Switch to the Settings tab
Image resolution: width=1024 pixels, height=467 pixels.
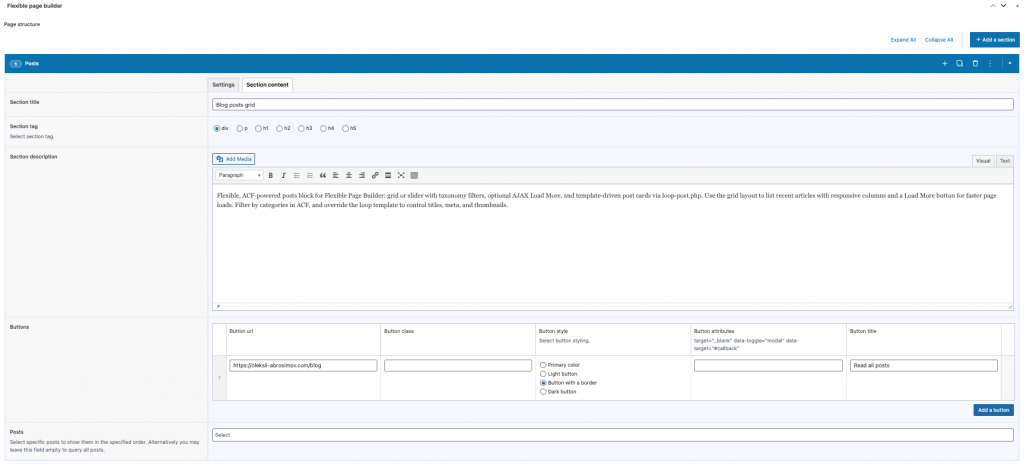click(x=223, y=85)
